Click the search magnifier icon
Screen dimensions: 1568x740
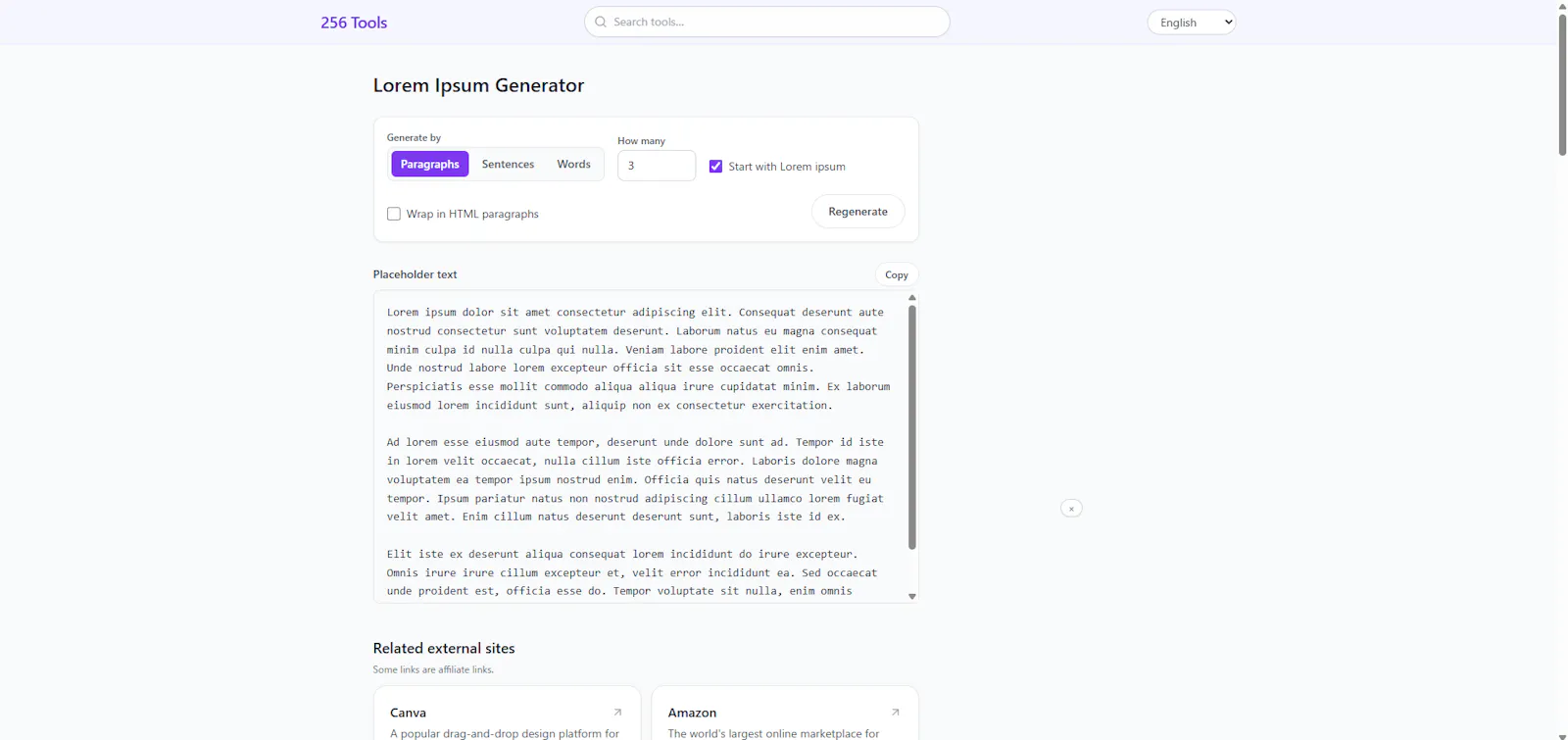pos(601,22)
